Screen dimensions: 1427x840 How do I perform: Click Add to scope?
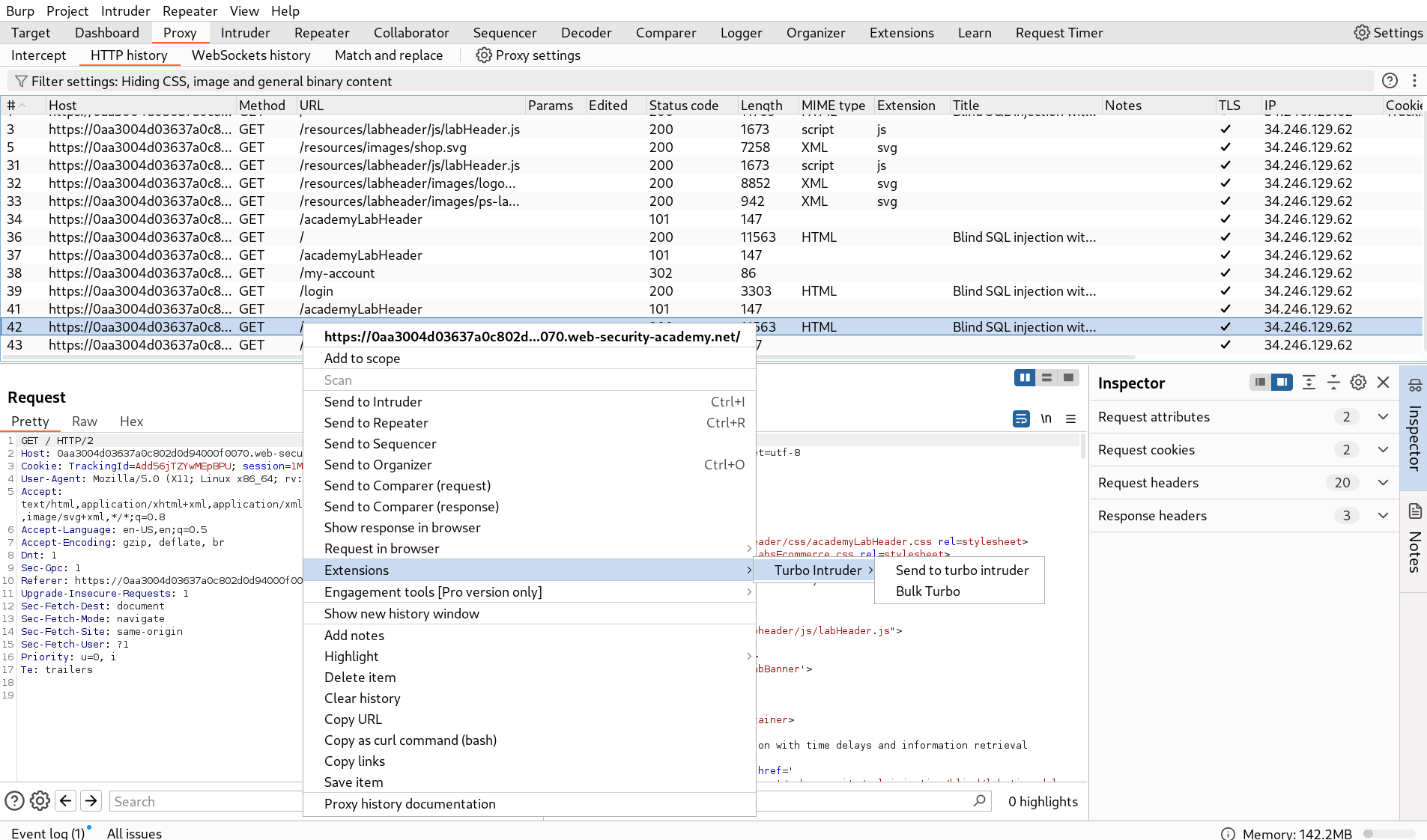click(529, 359)
